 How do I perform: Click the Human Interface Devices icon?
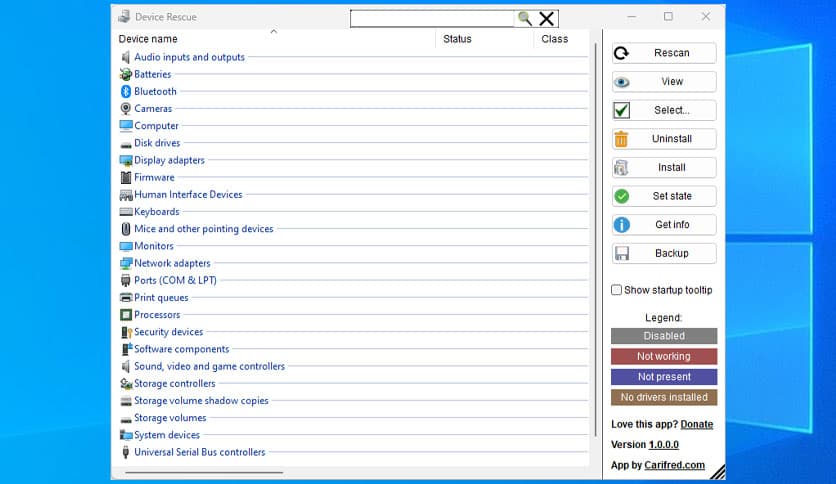point(126,195)
